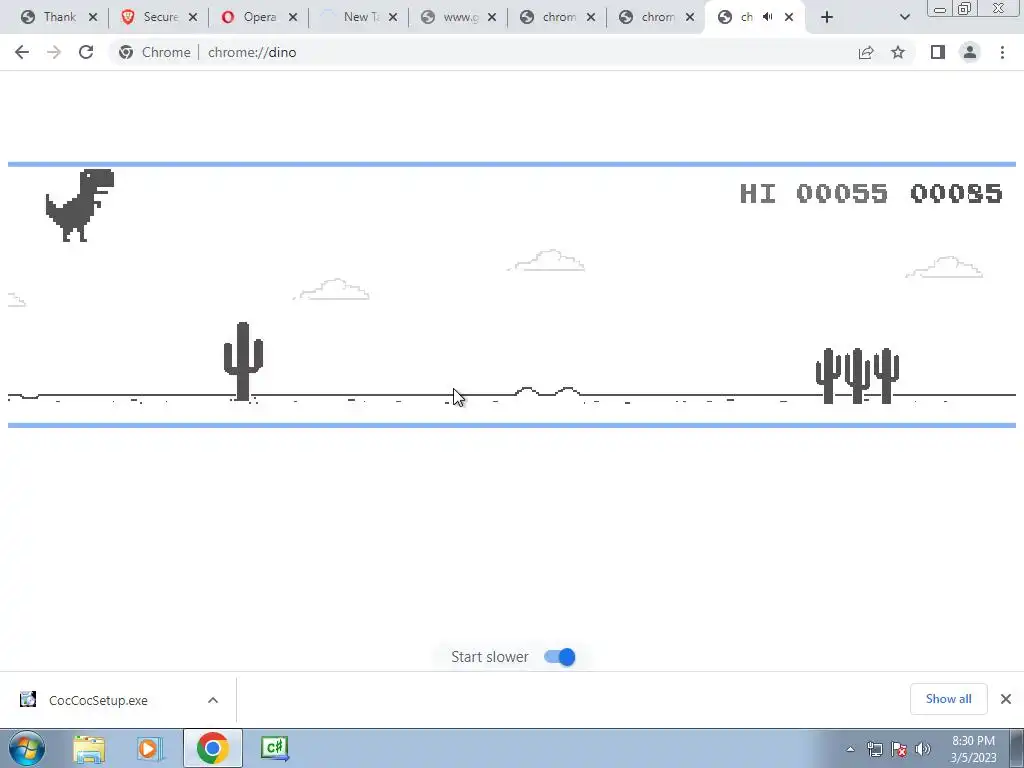Mute the active tab's audio icon
The width and height of the screenshot is (1024, 768).
click(x=768, y=17)
